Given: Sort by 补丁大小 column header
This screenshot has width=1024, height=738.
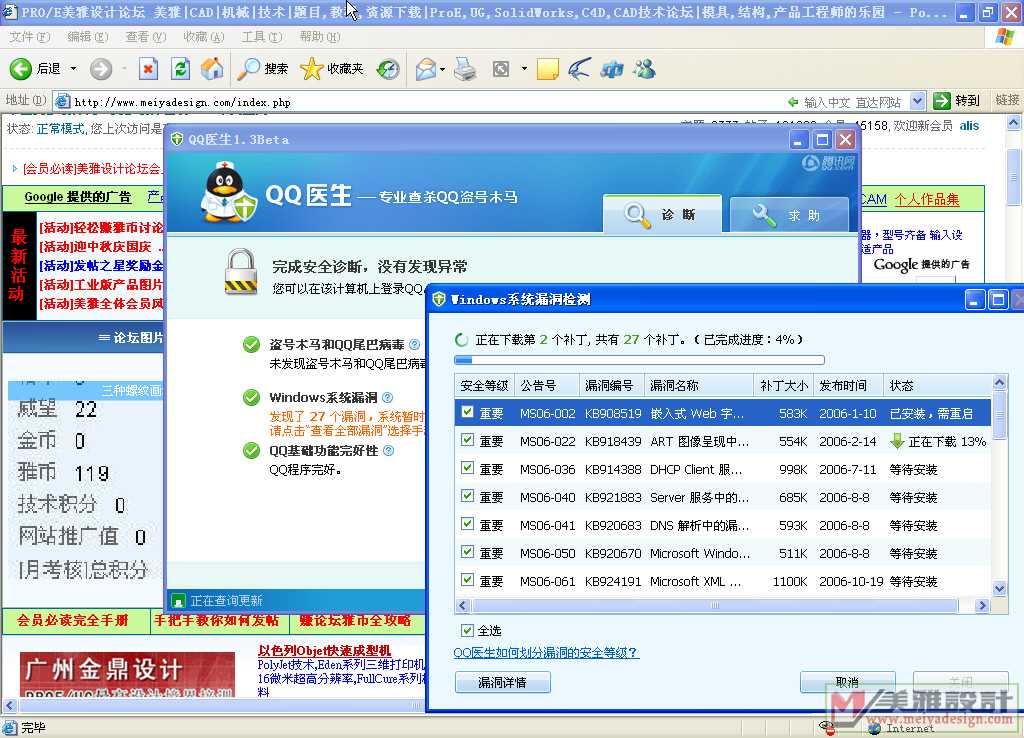Looking at the screenshot, I should click(x=784, y=385).
